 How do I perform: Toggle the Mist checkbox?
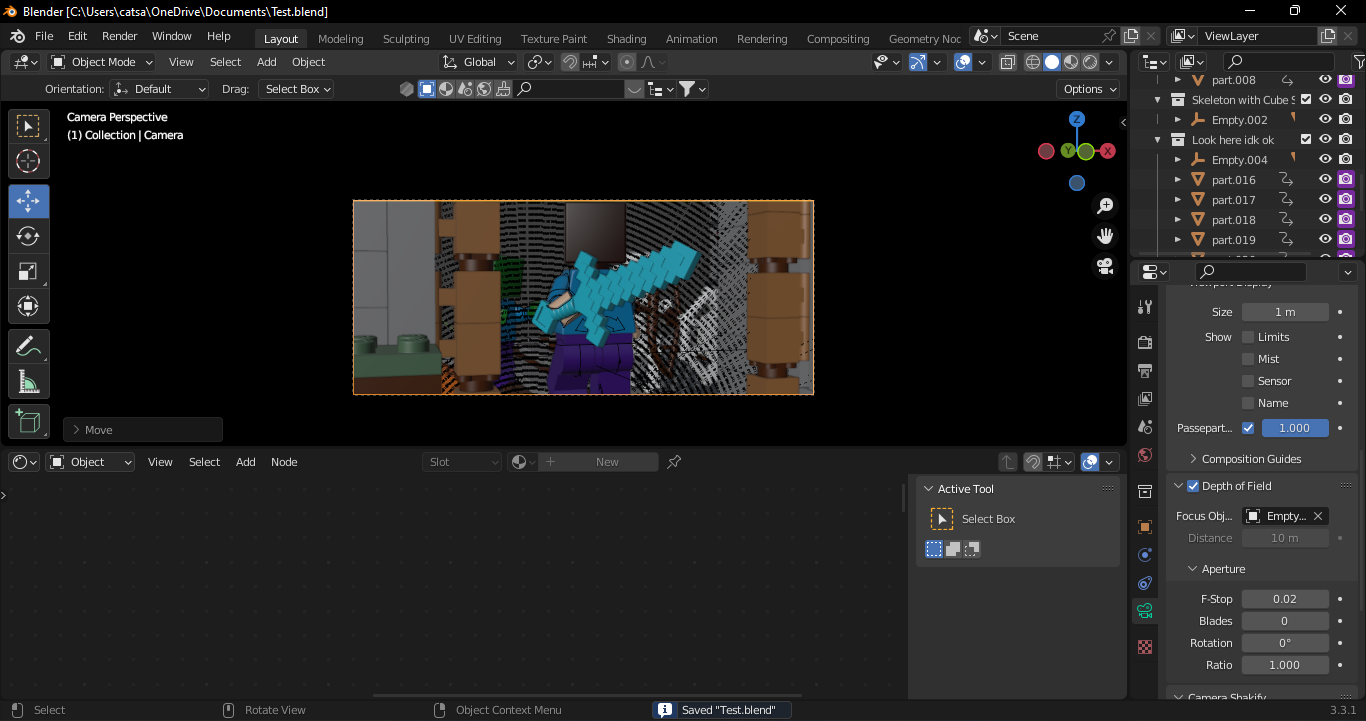coord(1246,358)
